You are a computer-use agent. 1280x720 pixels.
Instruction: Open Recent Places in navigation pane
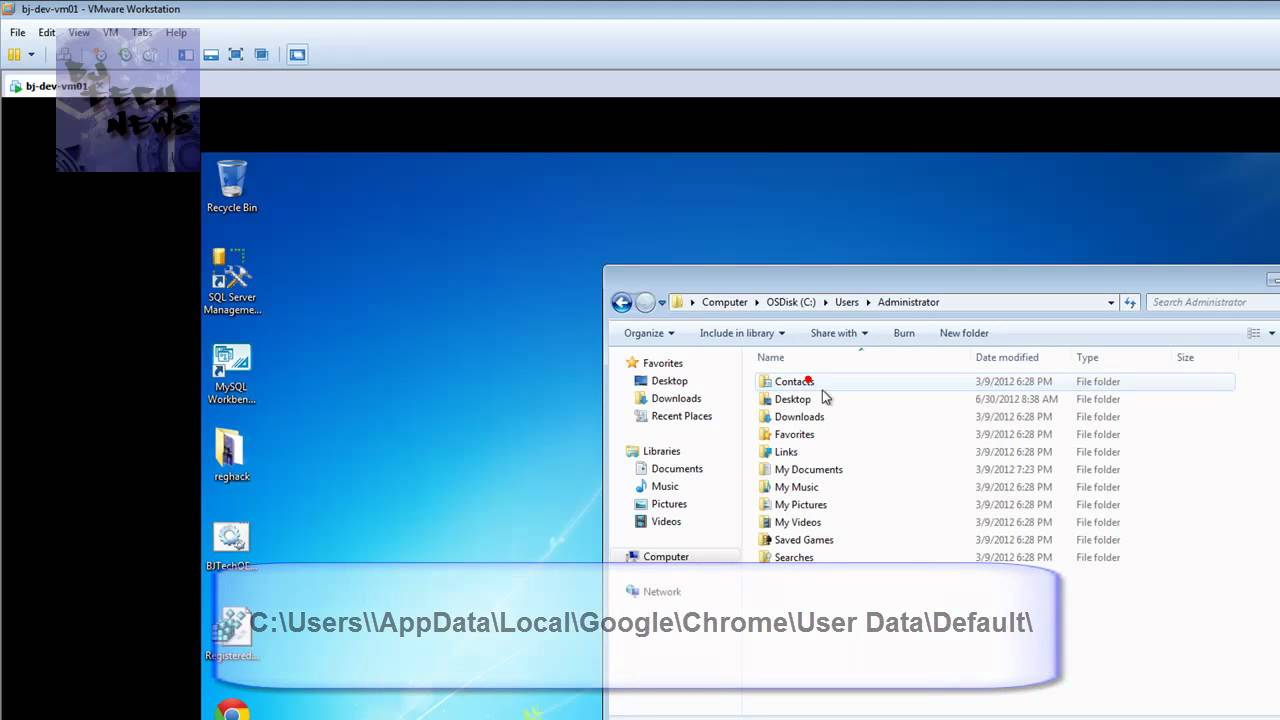(x=673, y=416)
